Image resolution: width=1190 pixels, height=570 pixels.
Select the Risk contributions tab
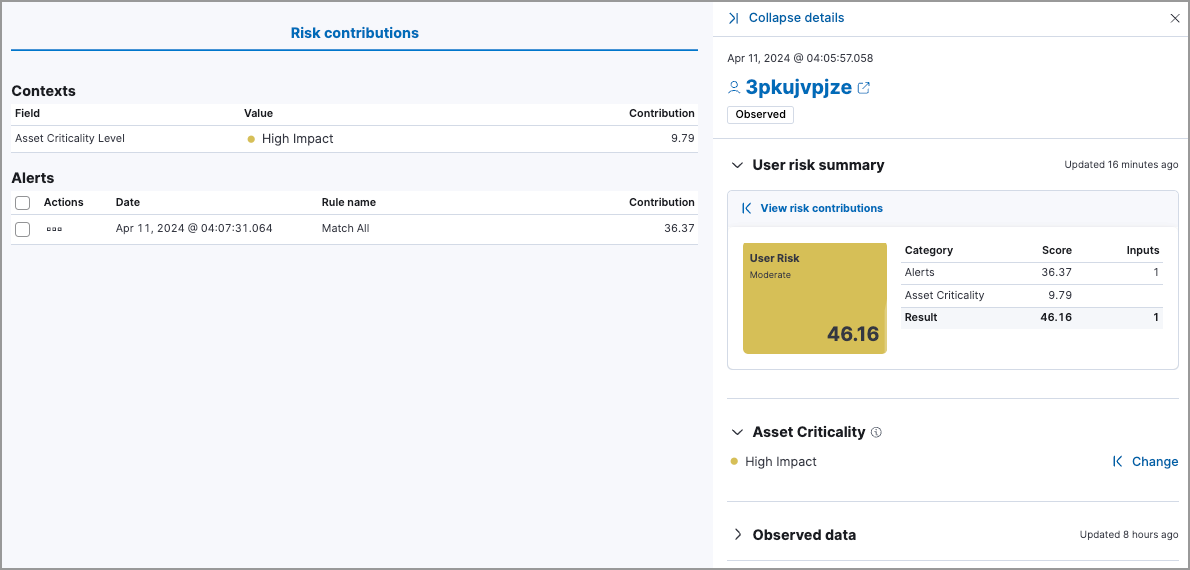pyautogui.click(x=354, y=33)
